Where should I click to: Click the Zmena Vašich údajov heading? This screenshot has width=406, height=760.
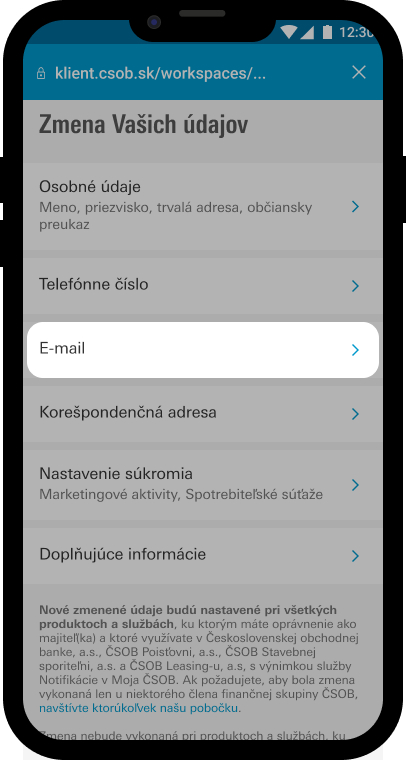click(x=143, y=125)
